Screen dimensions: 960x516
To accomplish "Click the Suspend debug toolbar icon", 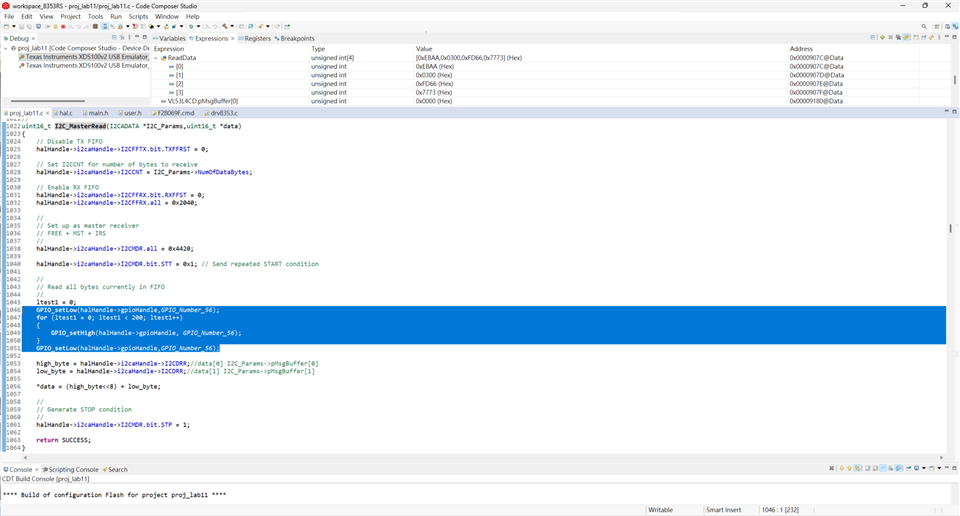I will pyautogui.click(x=56, y=26).
